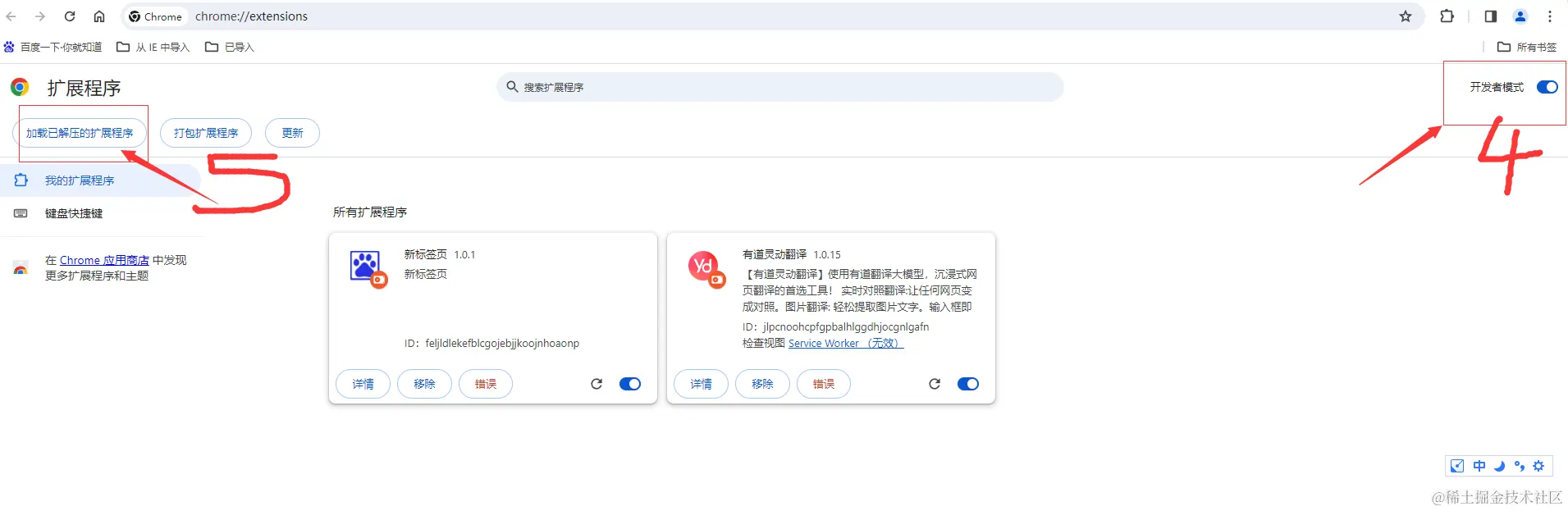Image resolution: width=1568 pixels, height=511 pixels.
Task: Select 我的扩展程序 in the sidebar
Action: pos(100,180)
